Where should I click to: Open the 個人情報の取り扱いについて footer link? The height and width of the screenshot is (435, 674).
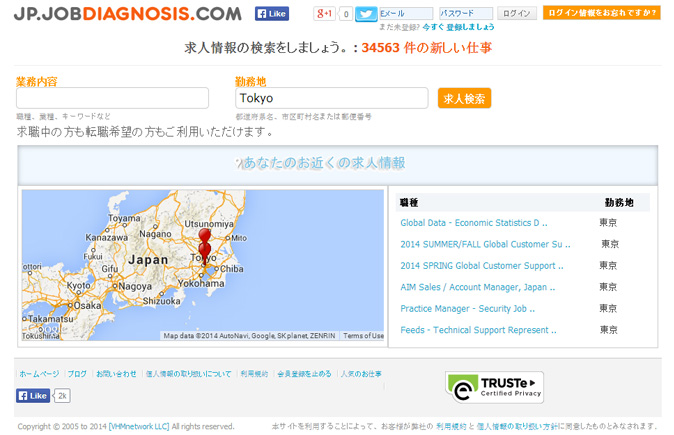click(188, 374)
